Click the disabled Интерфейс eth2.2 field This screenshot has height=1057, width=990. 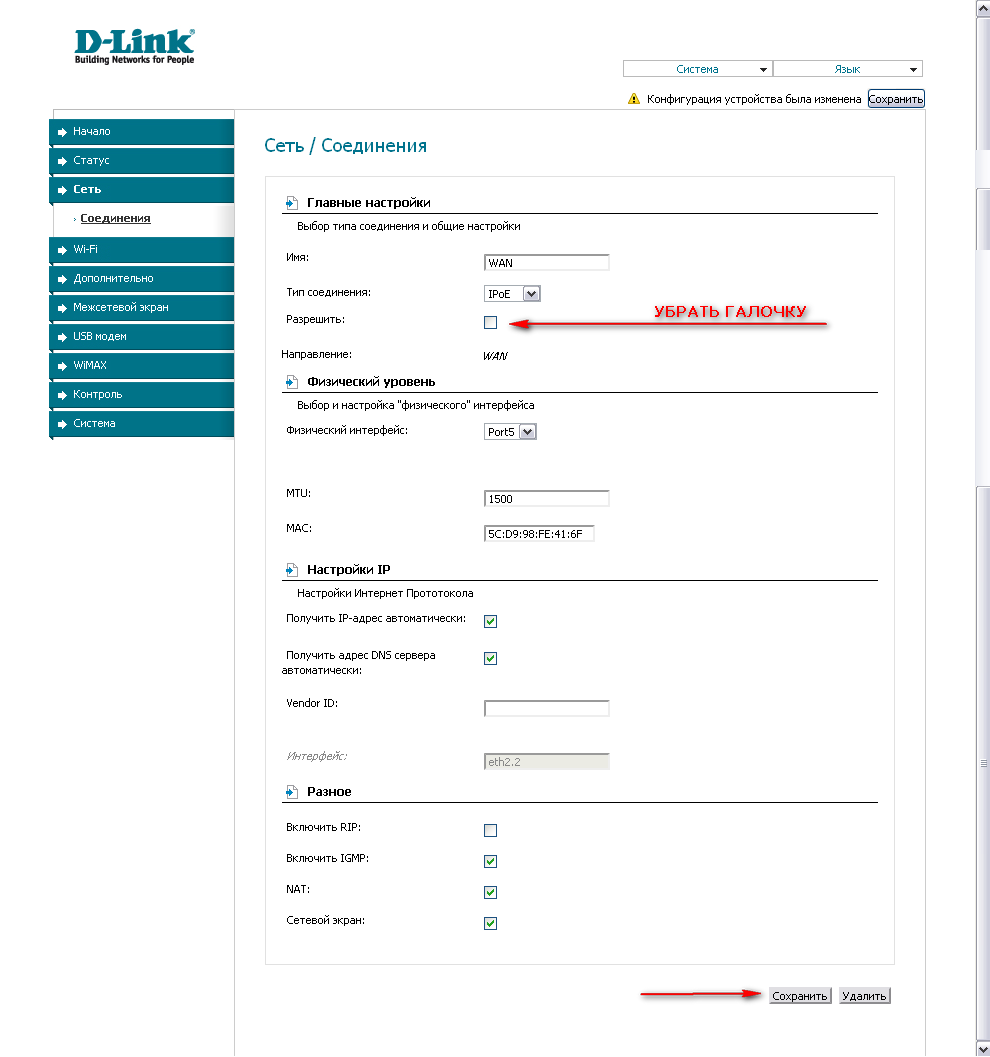pyautogui.click(x=547, y=762)
